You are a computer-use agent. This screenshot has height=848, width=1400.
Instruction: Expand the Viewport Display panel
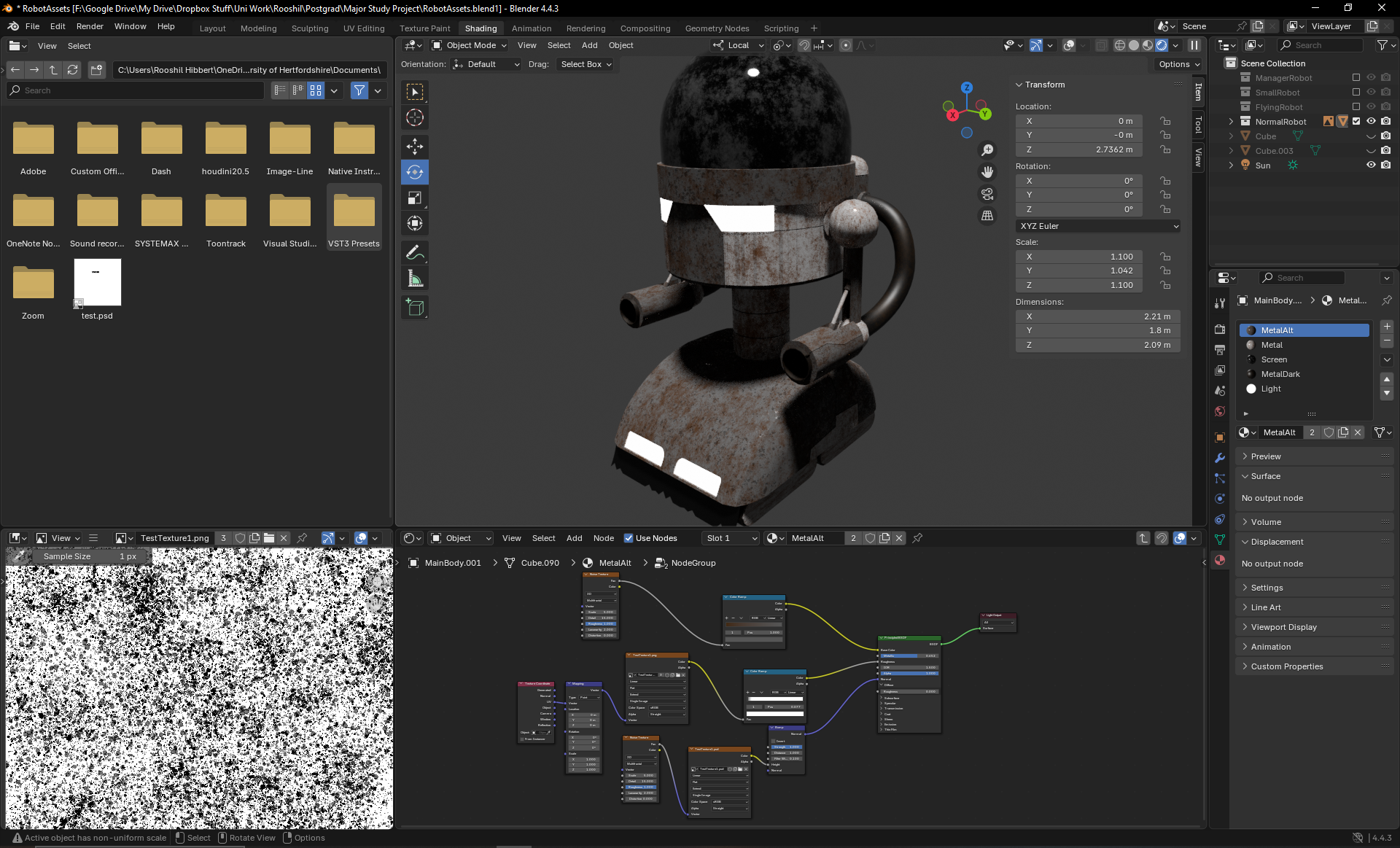(1283, 627)
